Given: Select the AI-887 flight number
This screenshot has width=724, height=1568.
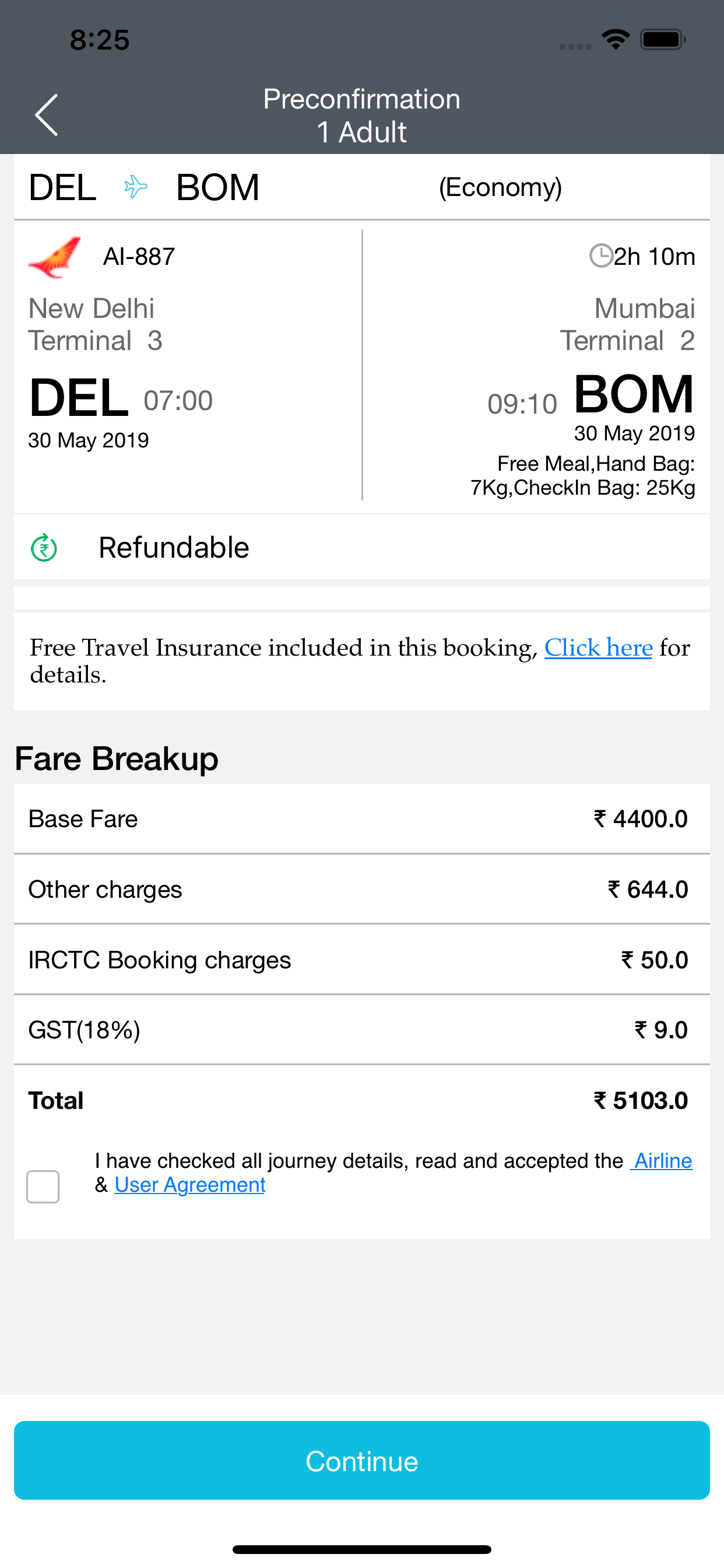Looking at the screenshot, I should (139, 256).
